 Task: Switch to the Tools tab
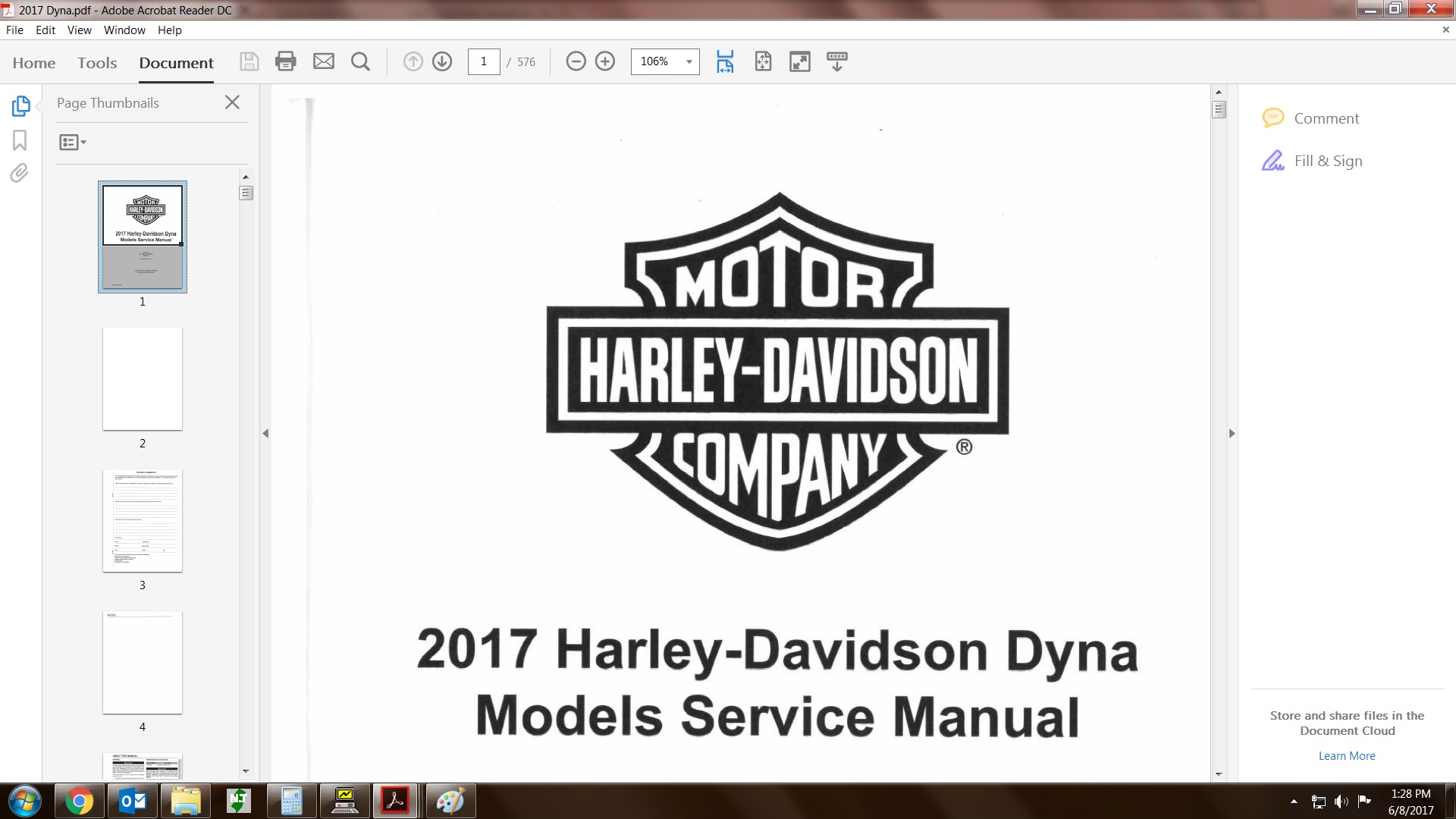point(97,63)
